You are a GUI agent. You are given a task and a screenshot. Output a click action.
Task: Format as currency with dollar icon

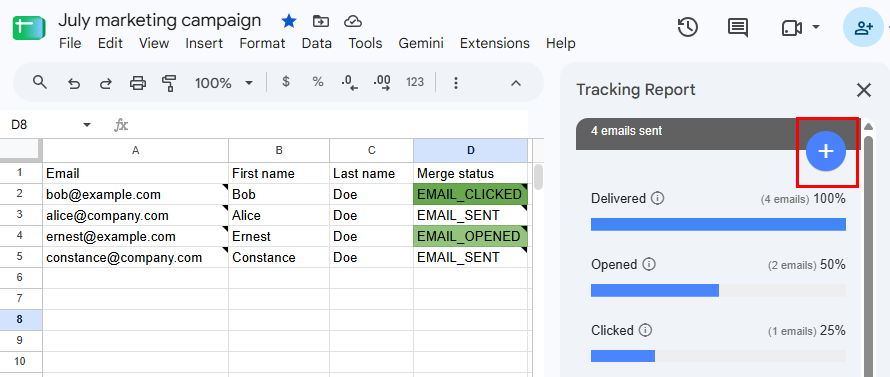tap(286, 82)
